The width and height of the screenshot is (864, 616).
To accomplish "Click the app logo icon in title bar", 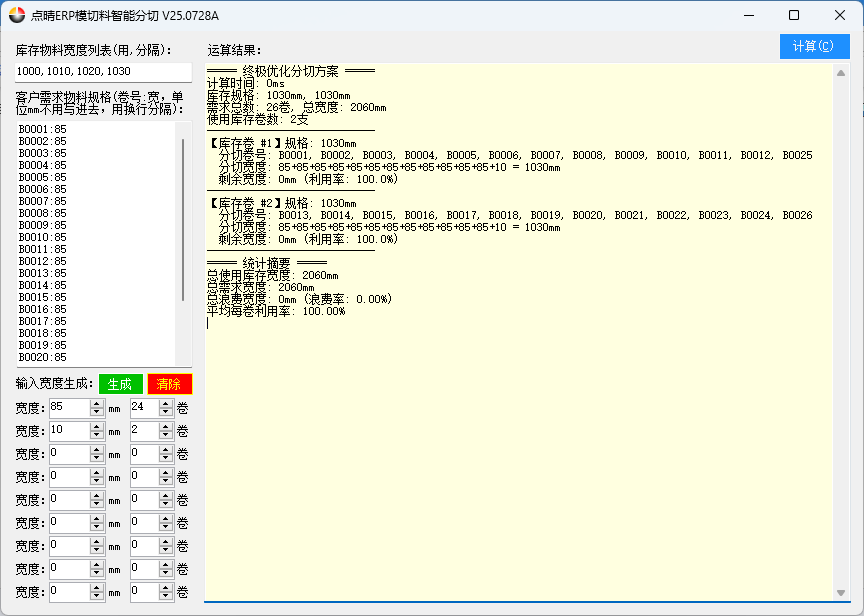I will point(16,15).
